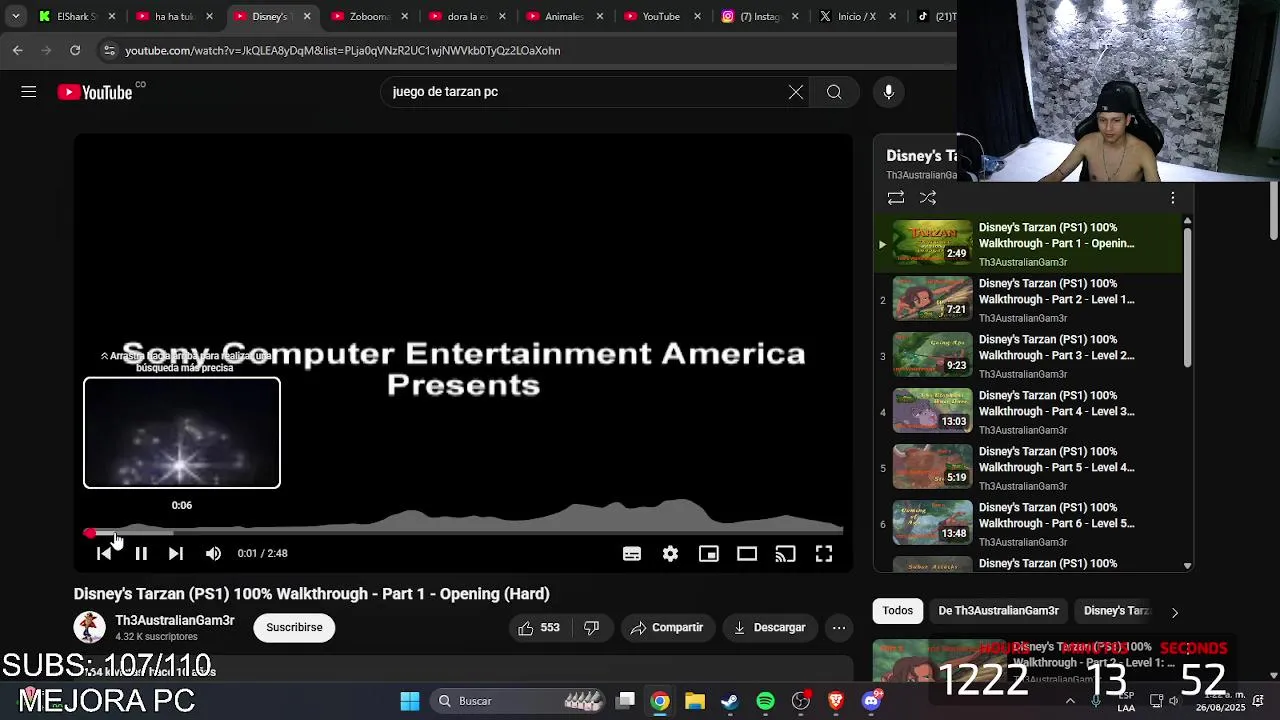
Task: Enable miniplayer mode
Action: click(x=709, y=553)
